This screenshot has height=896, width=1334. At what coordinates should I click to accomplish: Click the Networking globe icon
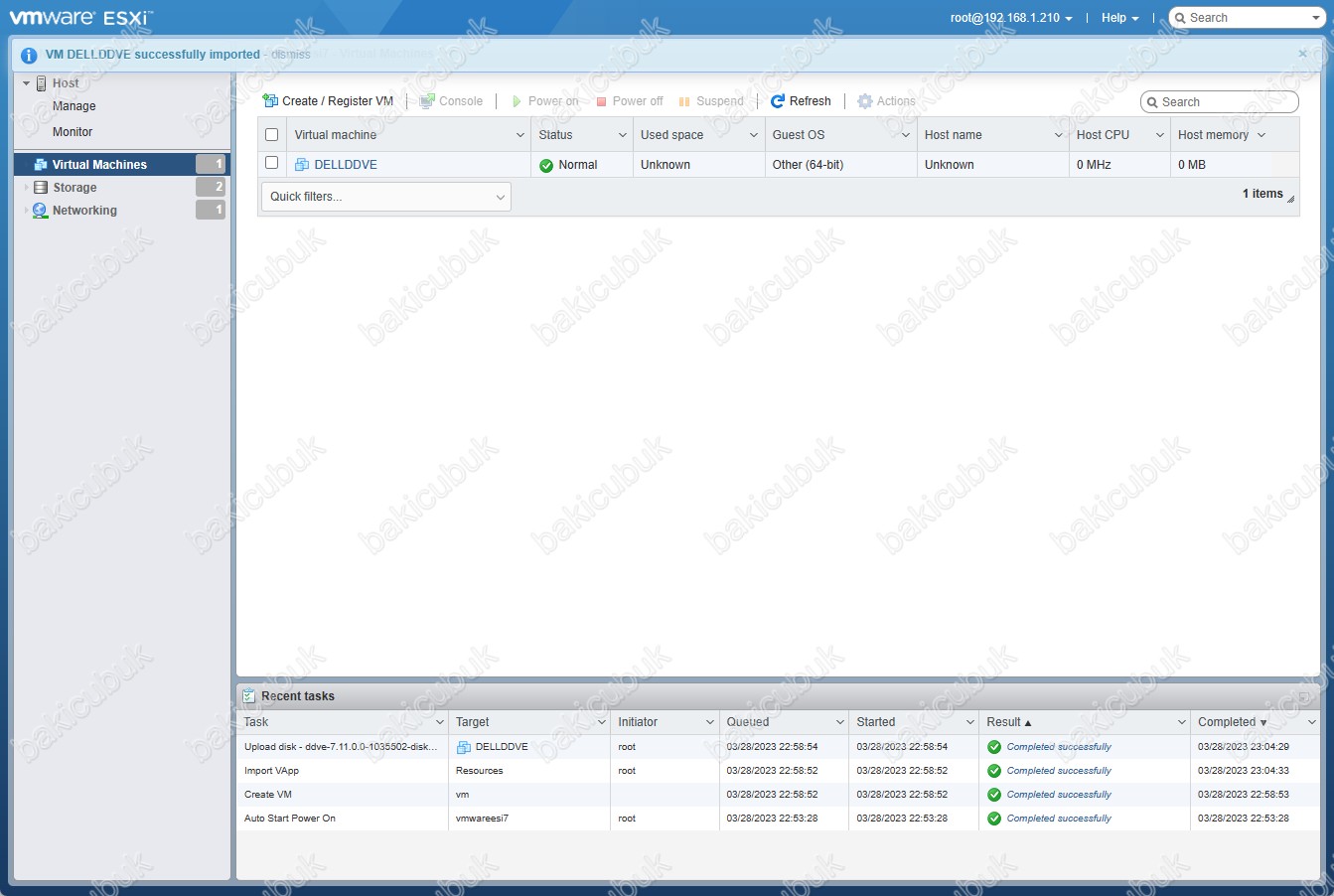[40, 211]
